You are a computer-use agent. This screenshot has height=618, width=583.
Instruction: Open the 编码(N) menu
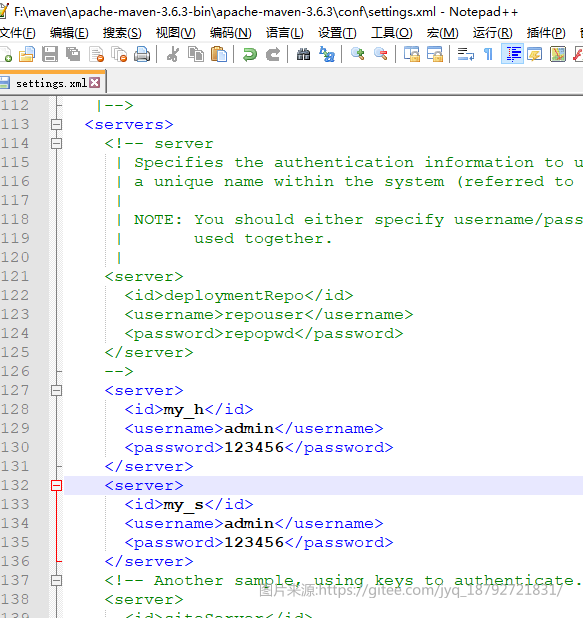point(231,33)
